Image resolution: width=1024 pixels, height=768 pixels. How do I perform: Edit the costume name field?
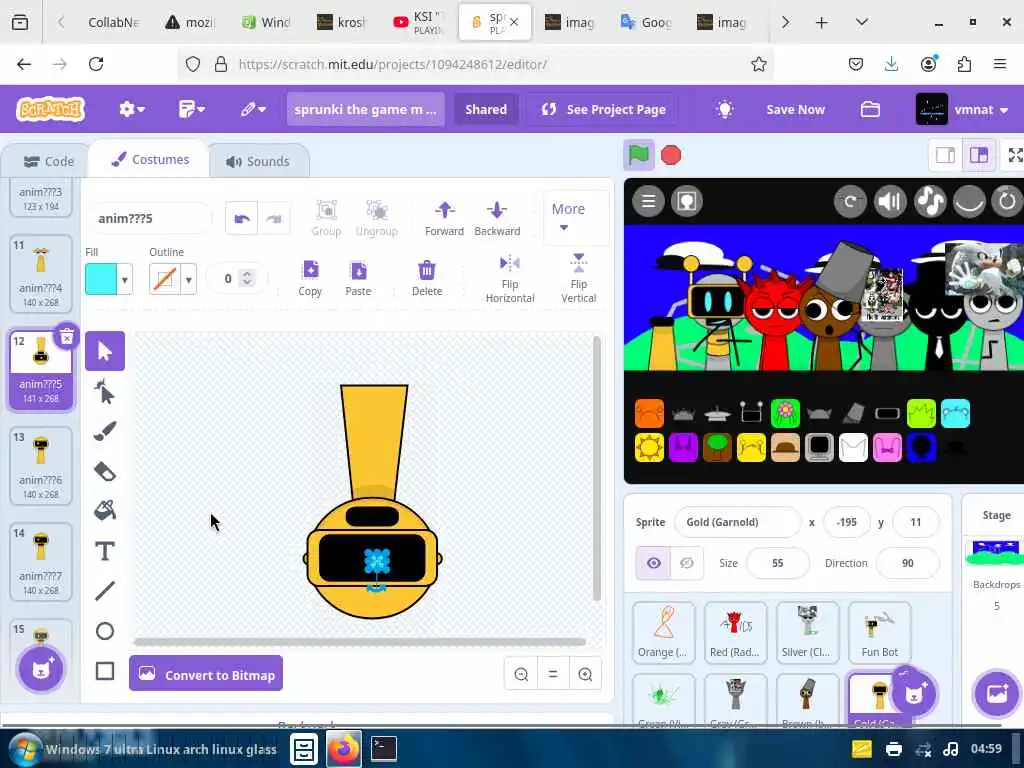click(149, 218)
